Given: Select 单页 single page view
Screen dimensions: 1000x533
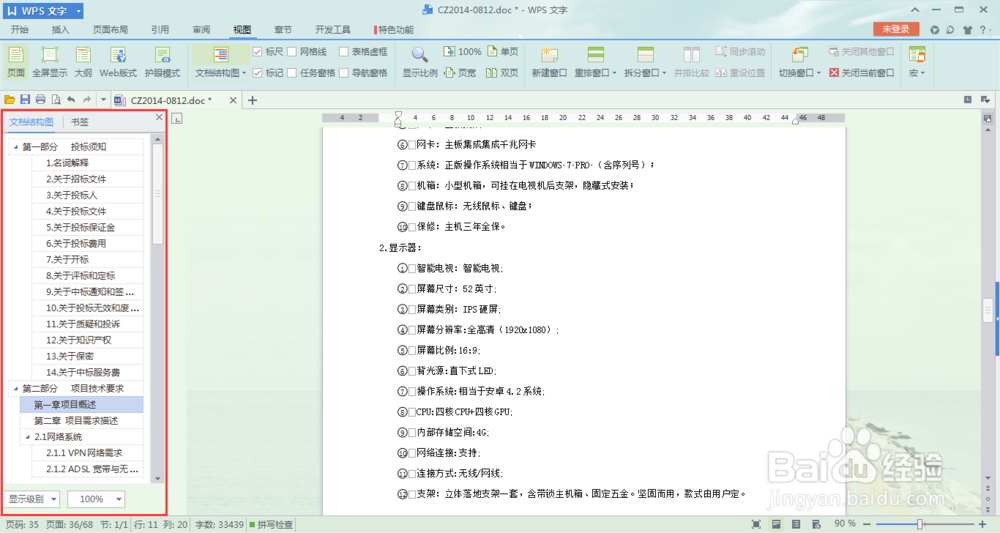Looking at the screenshot, I should coord(503,52).
